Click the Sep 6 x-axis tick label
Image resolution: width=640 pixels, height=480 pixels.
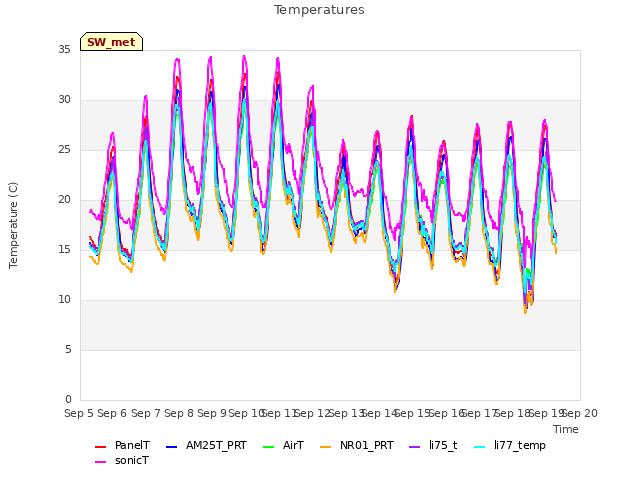(112, 413)
